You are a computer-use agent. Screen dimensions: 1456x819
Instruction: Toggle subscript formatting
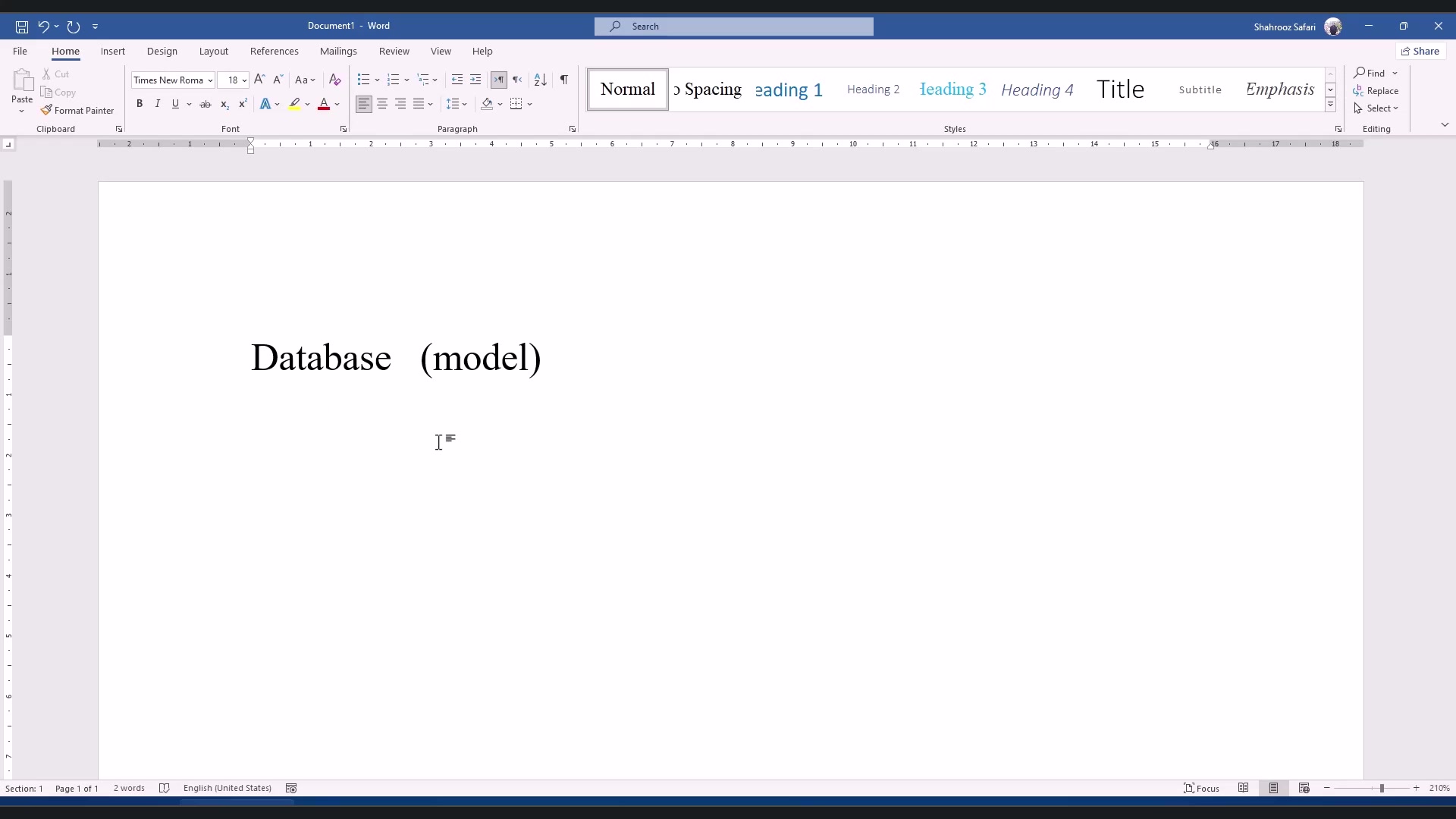coord(224,104)
